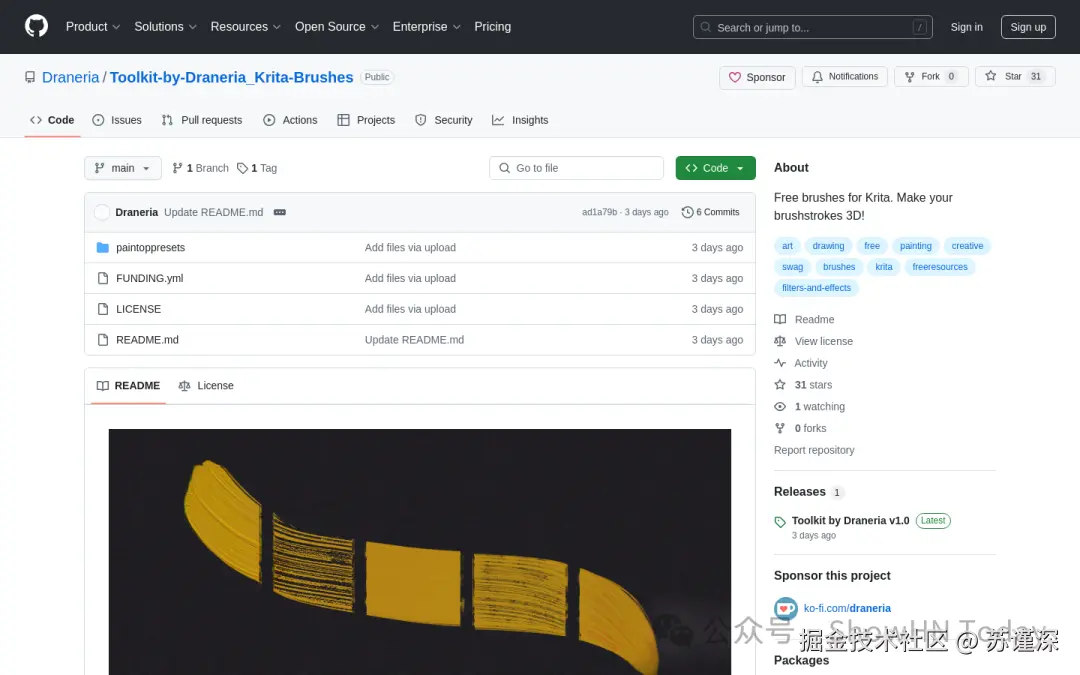Screen dimensions: 1080x675
Task: Expand the Open Source menu
Action: (x=337, y=27)
